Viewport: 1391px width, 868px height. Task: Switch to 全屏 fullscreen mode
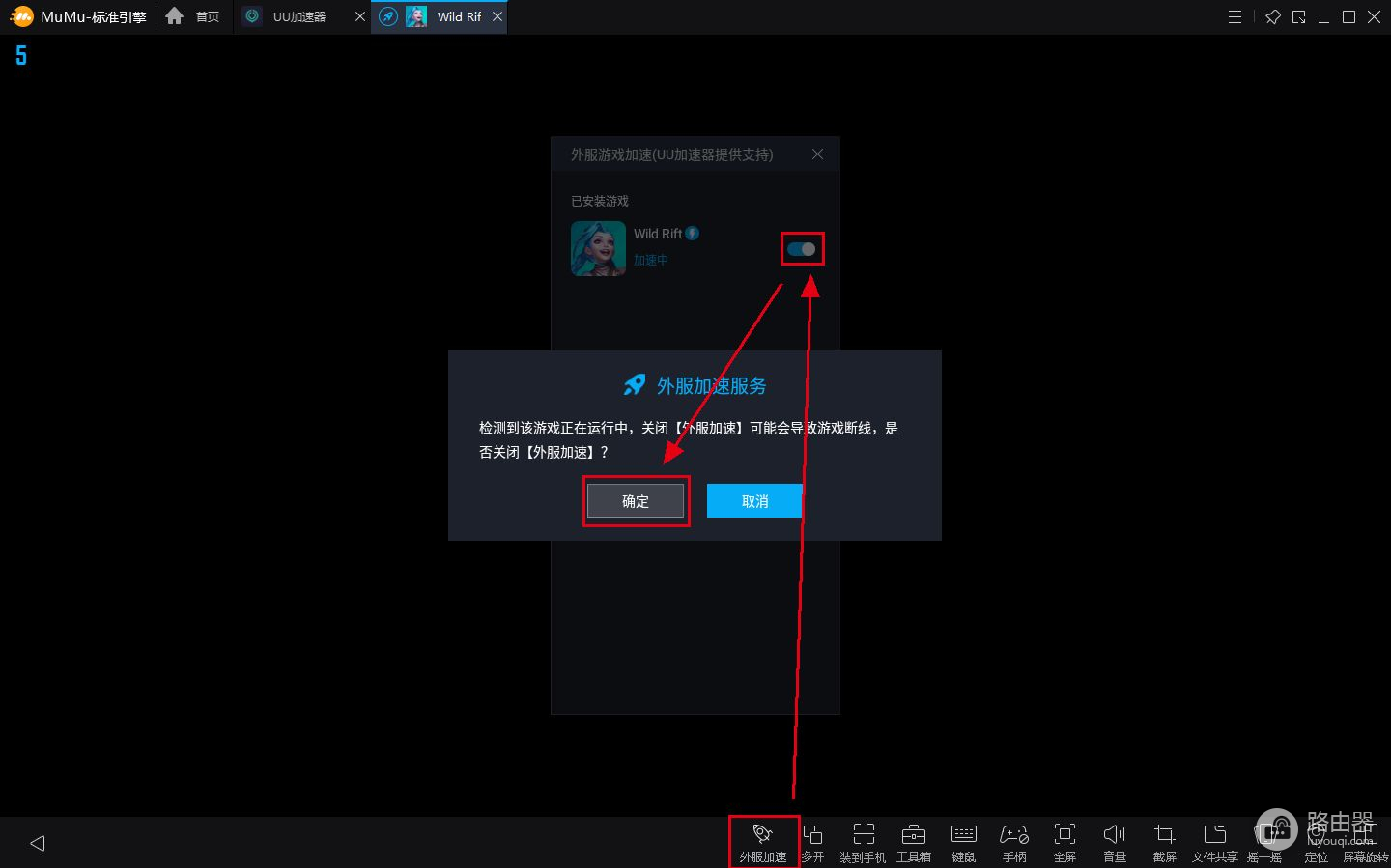click(1065, 842)
